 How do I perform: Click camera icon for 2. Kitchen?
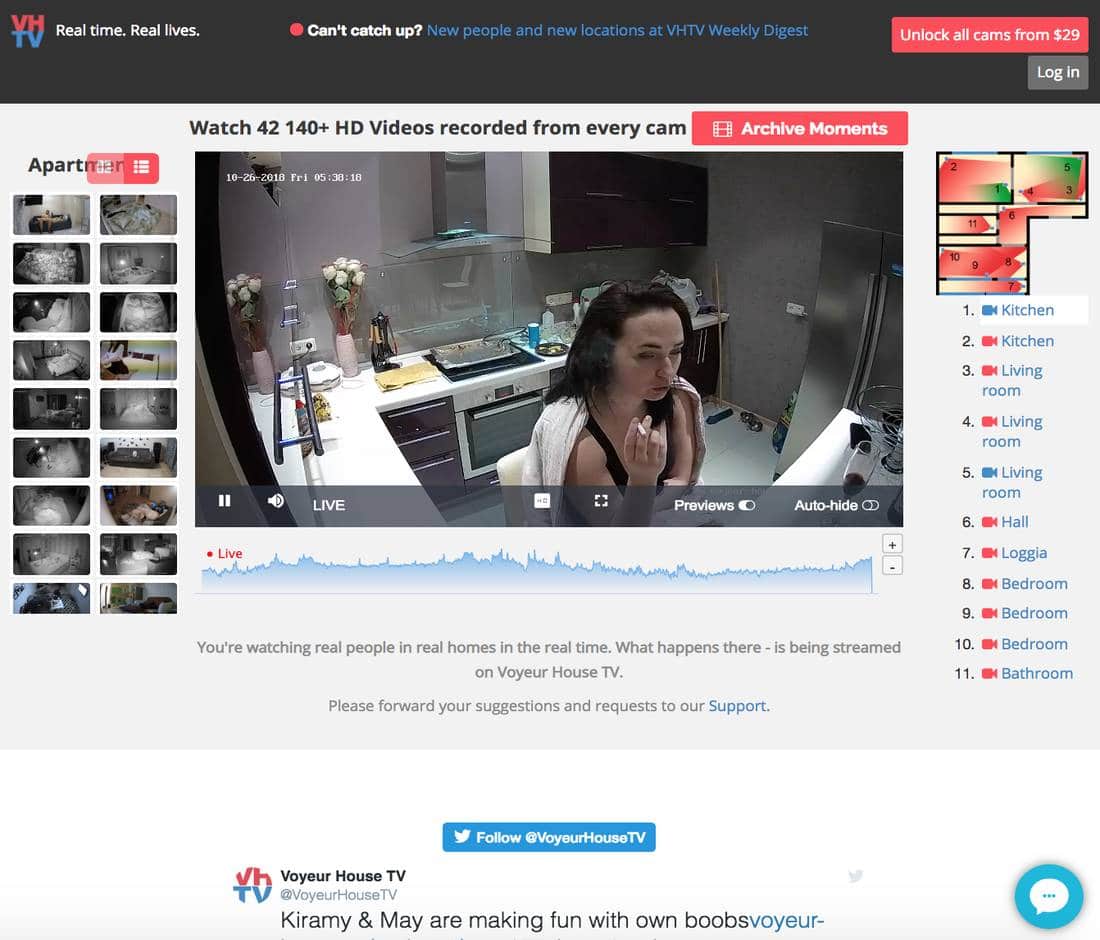tap(989, 341)
